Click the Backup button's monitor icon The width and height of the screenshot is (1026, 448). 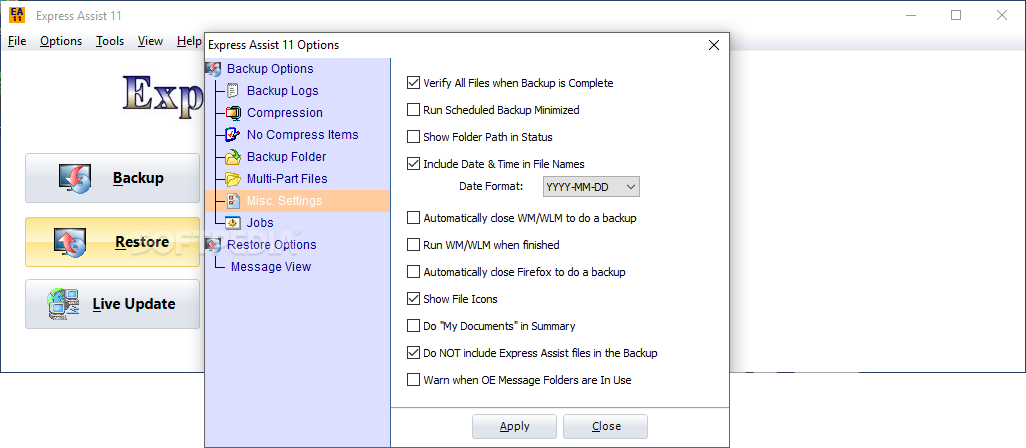point(75,179)
